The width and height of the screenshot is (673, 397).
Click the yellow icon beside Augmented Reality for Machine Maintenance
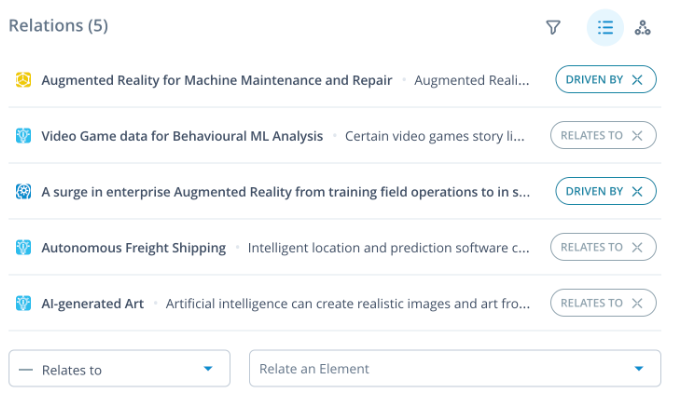[x=23, y=80]
